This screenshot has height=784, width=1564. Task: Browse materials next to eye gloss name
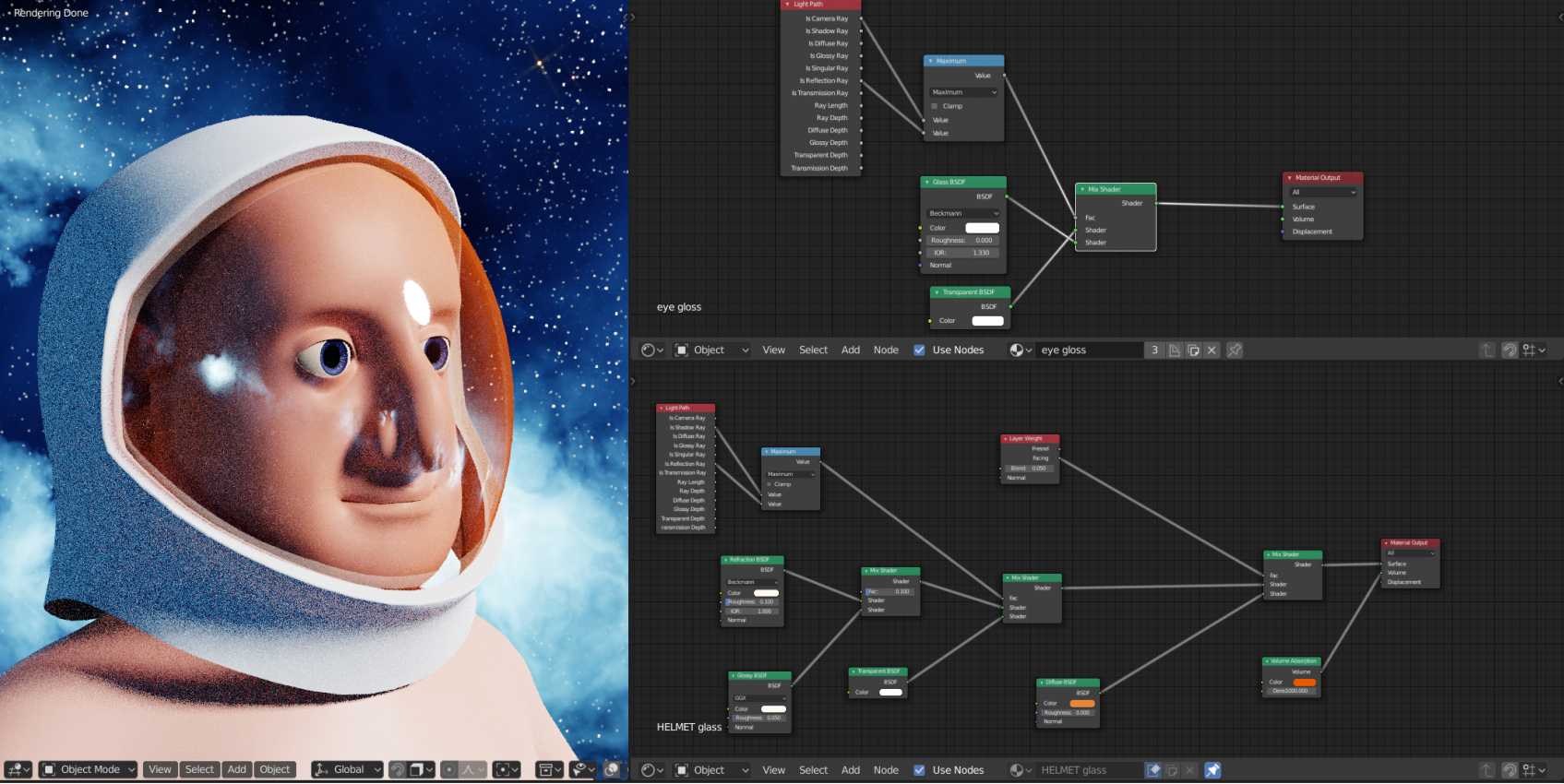[x=1021, y=350]
